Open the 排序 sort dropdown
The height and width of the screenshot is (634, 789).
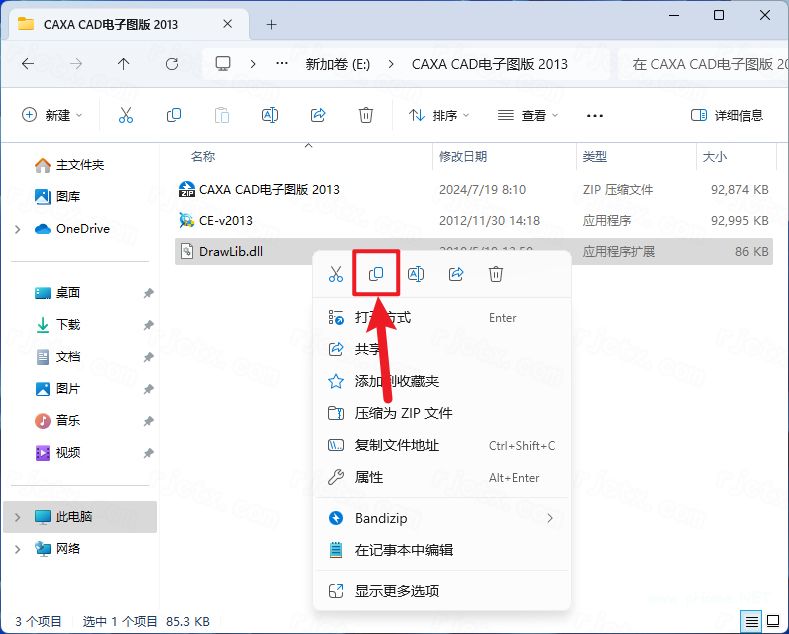pos(439,115)
